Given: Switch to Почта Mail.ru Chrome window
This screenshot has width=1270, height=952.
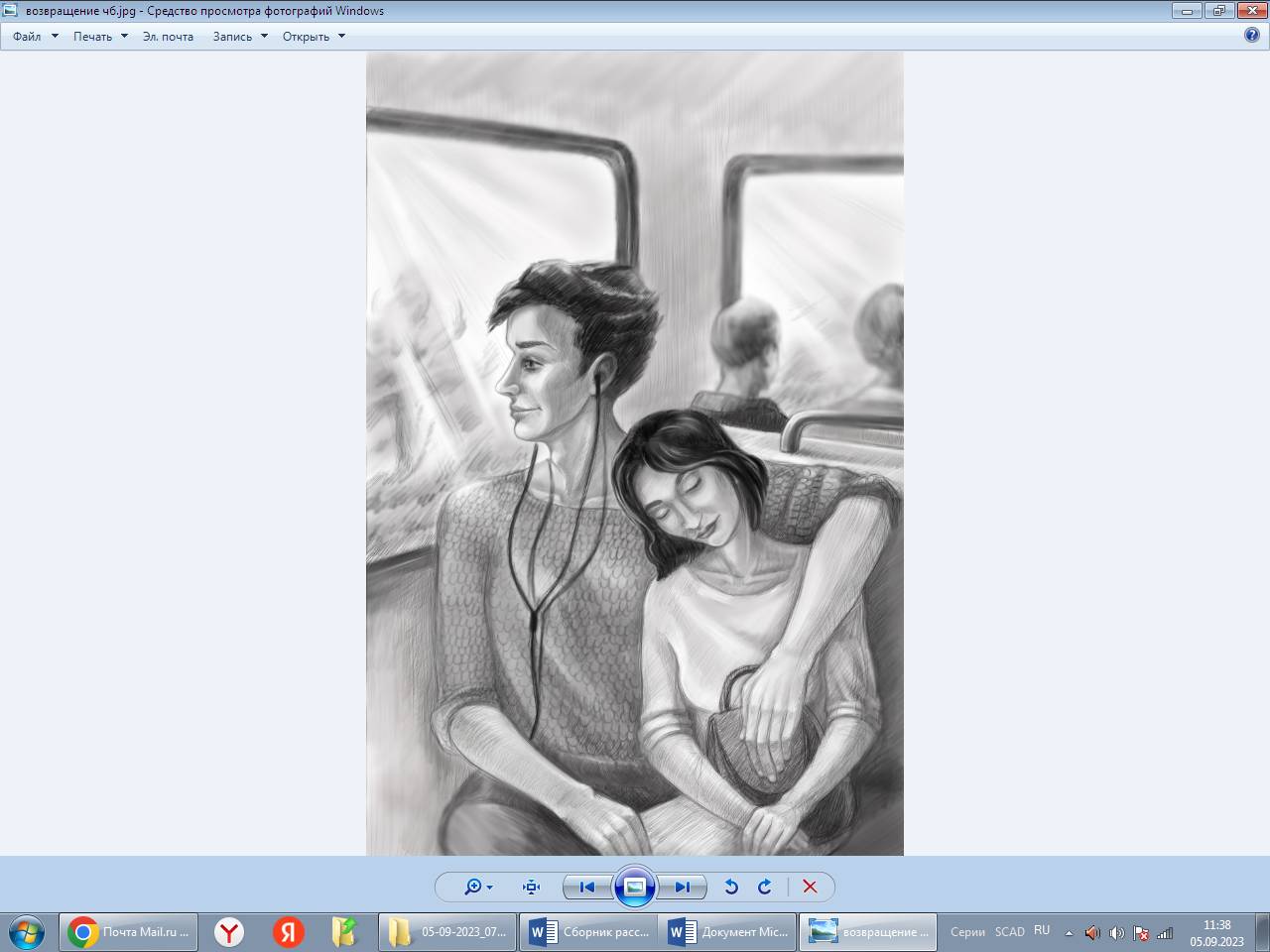Looking at the screenshot, I should pyautogui.click(x=129, y=932).
